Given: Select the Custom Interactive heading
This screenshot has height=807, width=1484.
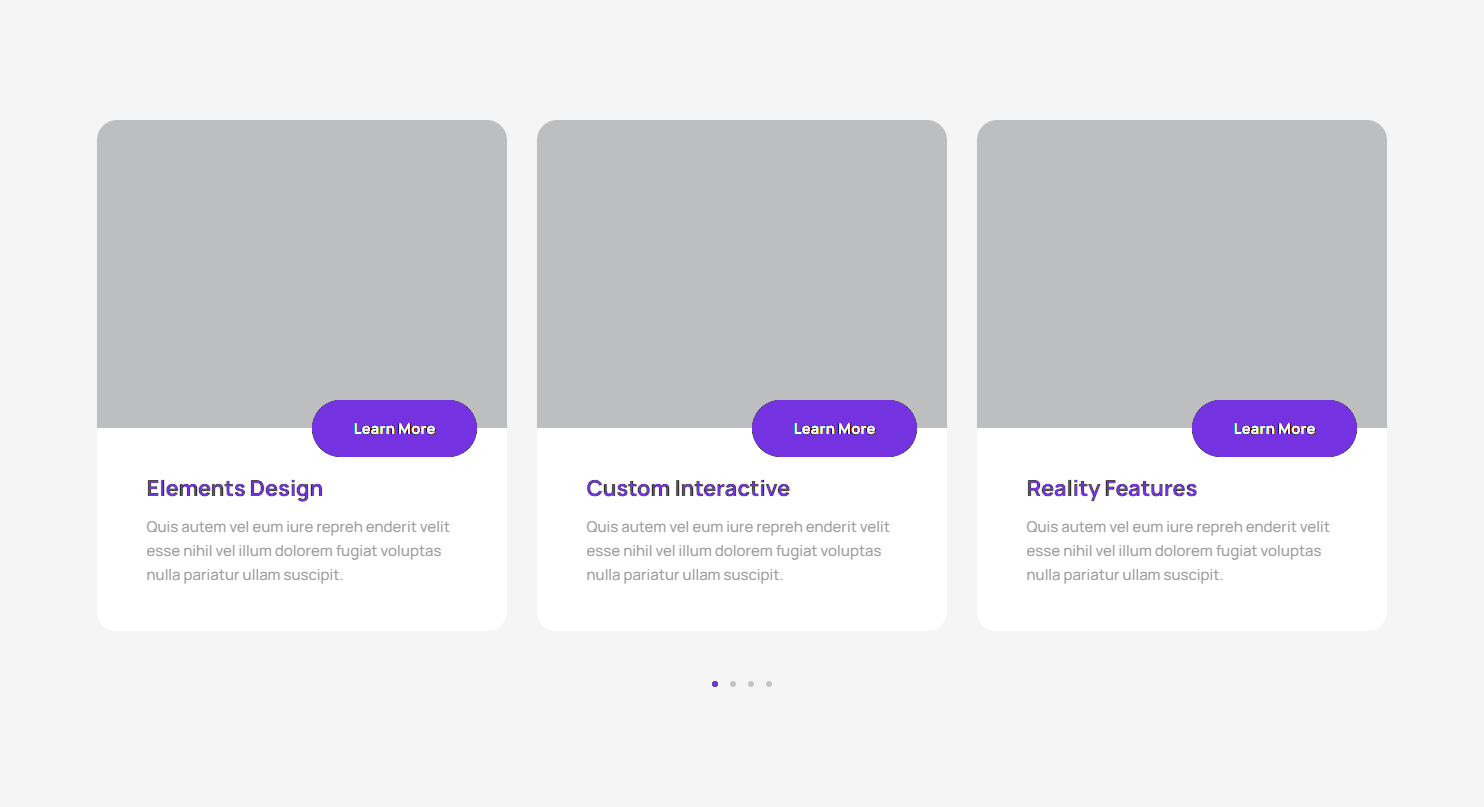Looking at the screenshot, I should point(687,488).
